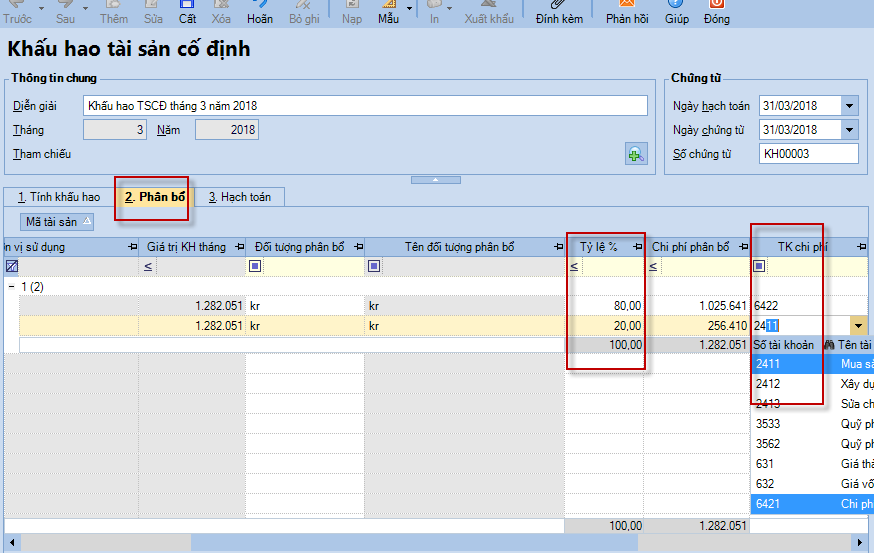
Task: Click the 80,00 percentage cell
Action: 604,306
